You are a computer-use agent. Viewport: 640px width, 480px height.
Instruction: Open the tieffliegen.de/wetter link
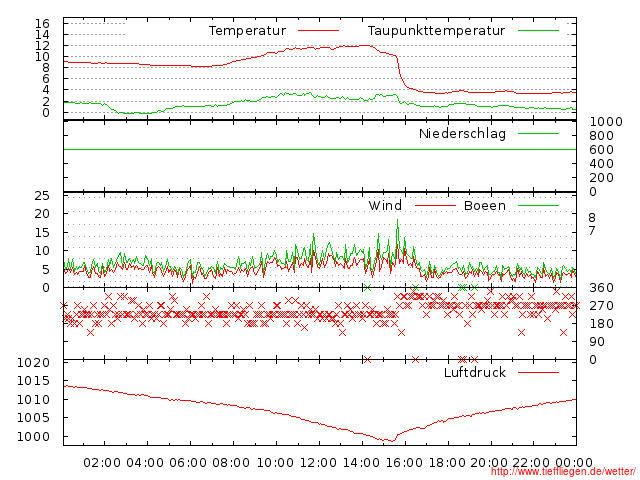click(x=563, y=472)
